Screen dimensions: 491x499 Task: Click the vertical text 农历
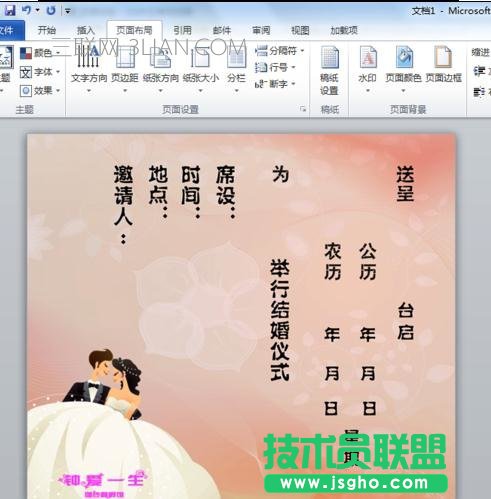[x=333, y=261]
